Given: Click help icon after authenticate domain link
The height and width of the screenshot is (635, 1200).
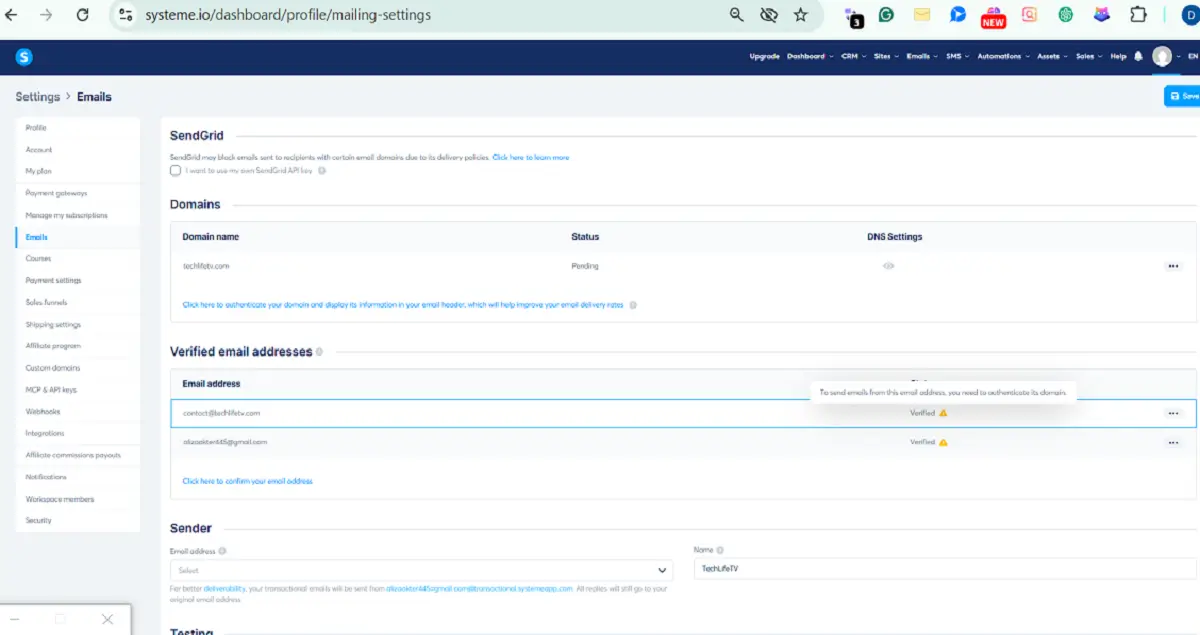Looking at the screenshot, I should (x=633, y=305).
